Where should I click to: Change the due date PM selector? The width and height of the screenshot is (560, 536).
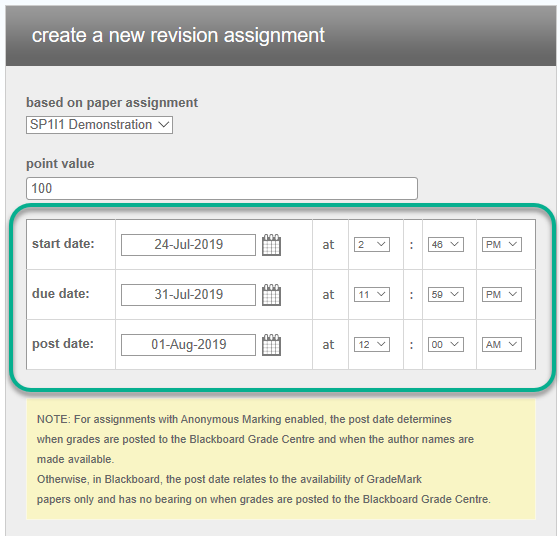pyautogui.click(x=502, y=295)
